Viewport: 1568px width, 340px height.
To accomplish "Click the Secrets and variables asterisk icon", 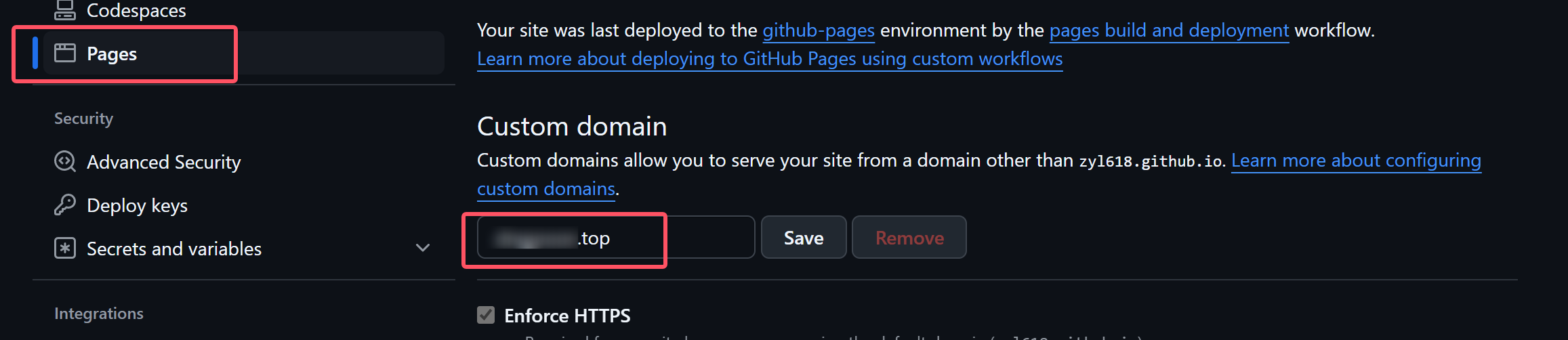I will tap(65, 249).
